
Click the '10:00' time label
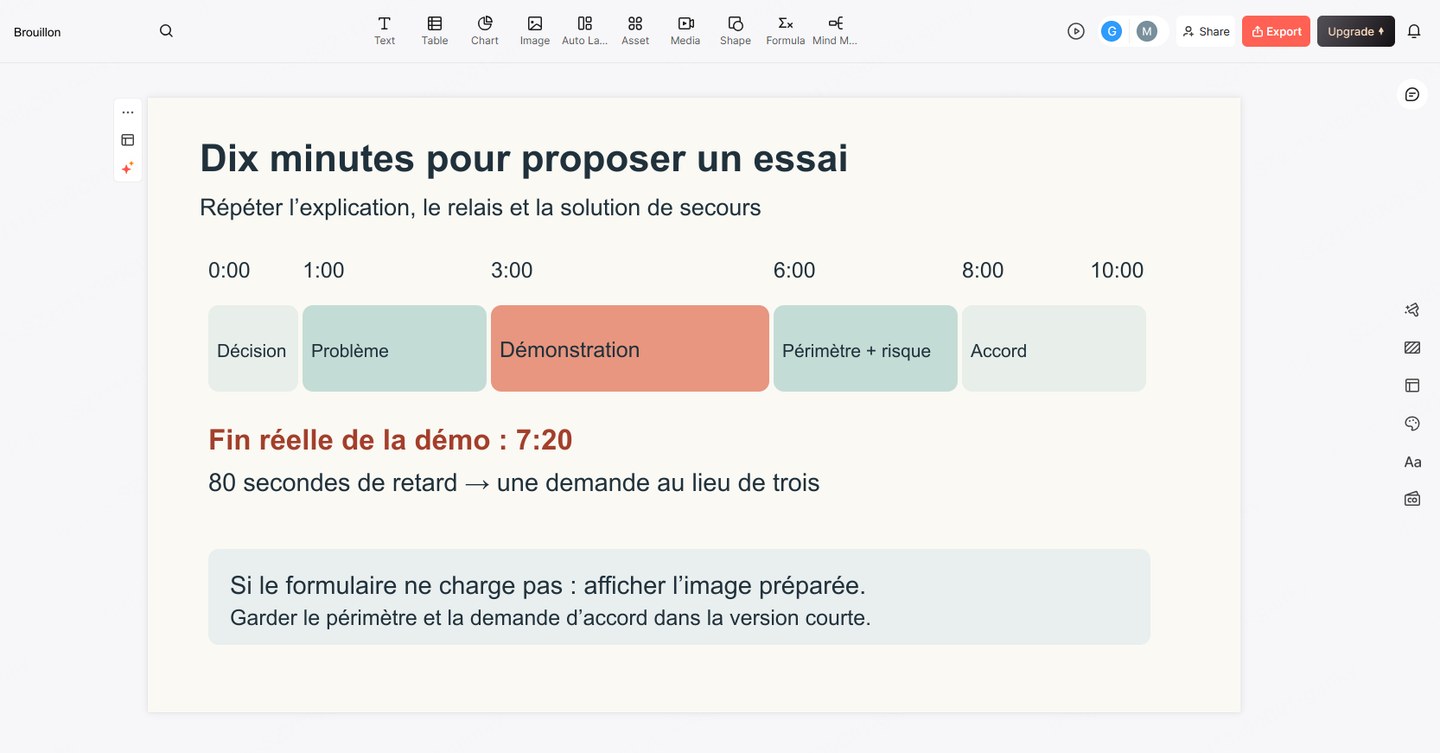tap(1117, 270)
